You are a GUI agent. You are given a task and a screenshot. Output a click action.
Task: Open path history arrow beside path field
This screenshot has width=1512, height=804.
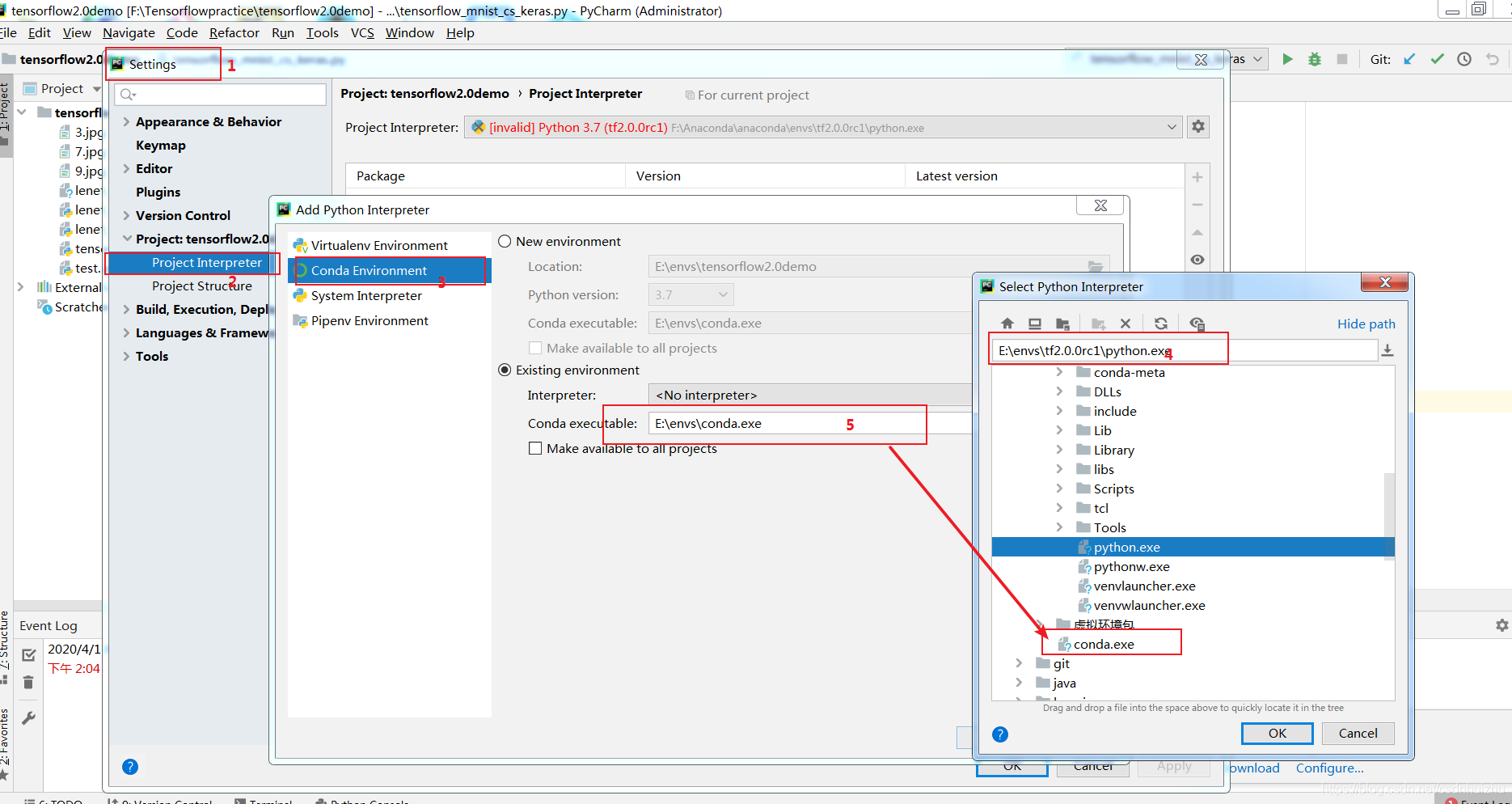click(x=1387, y=350)
